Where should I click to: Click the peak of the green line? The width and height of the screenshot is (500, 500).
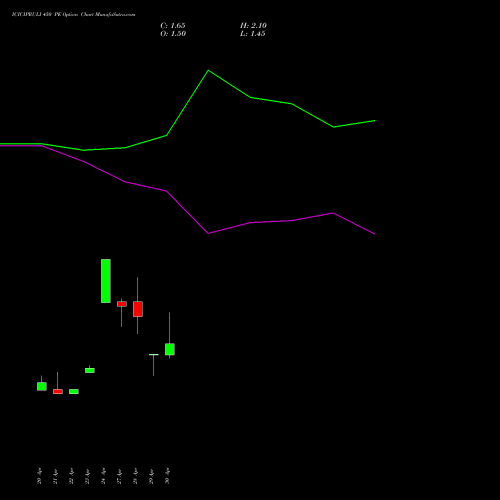click(x=208, y=70)
